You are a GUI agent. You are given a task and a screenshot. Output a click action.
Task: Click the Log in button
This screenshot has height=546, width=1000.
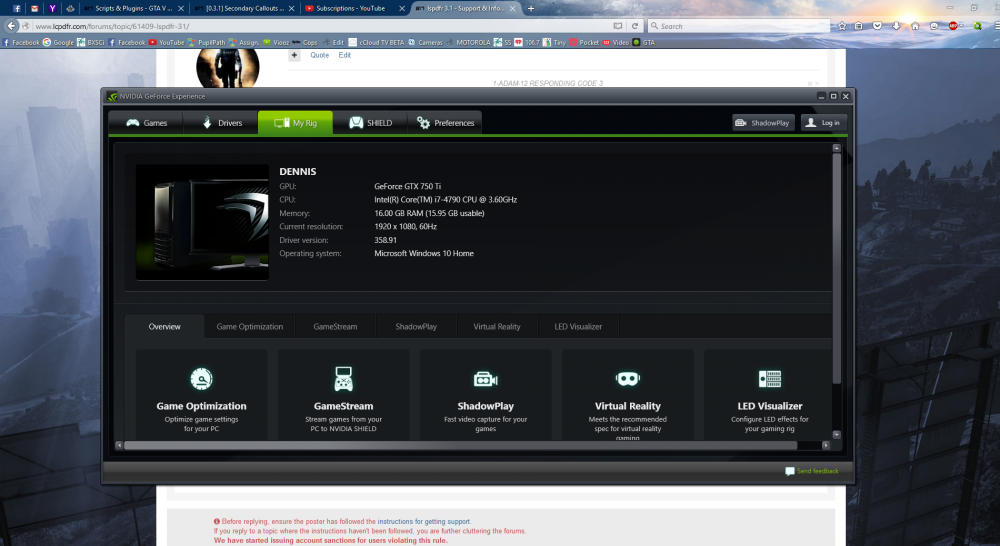pyautogui.click(x=823, y=122)
